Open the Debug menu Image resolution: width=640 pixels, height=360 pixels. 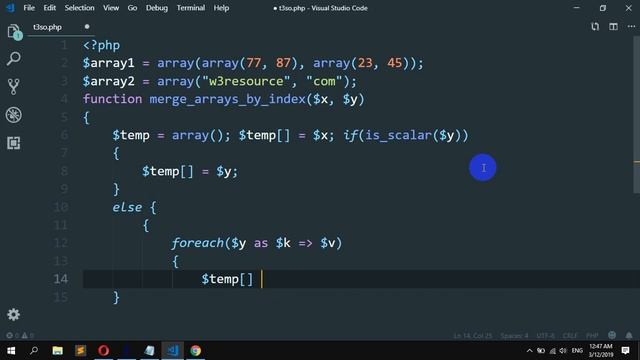pyautogui.click(x=157, y=8)
